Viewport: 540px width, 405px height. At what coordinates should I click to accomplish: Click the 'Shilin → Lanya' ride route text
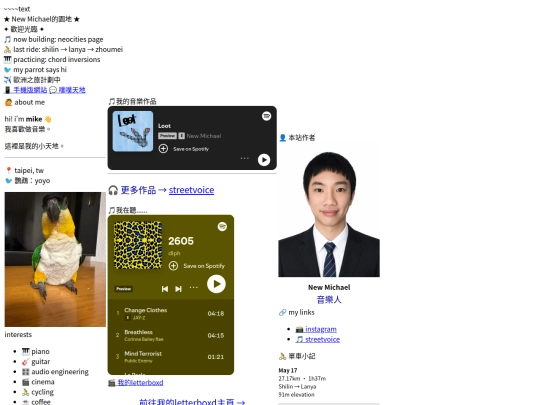[x=297, y=387]
